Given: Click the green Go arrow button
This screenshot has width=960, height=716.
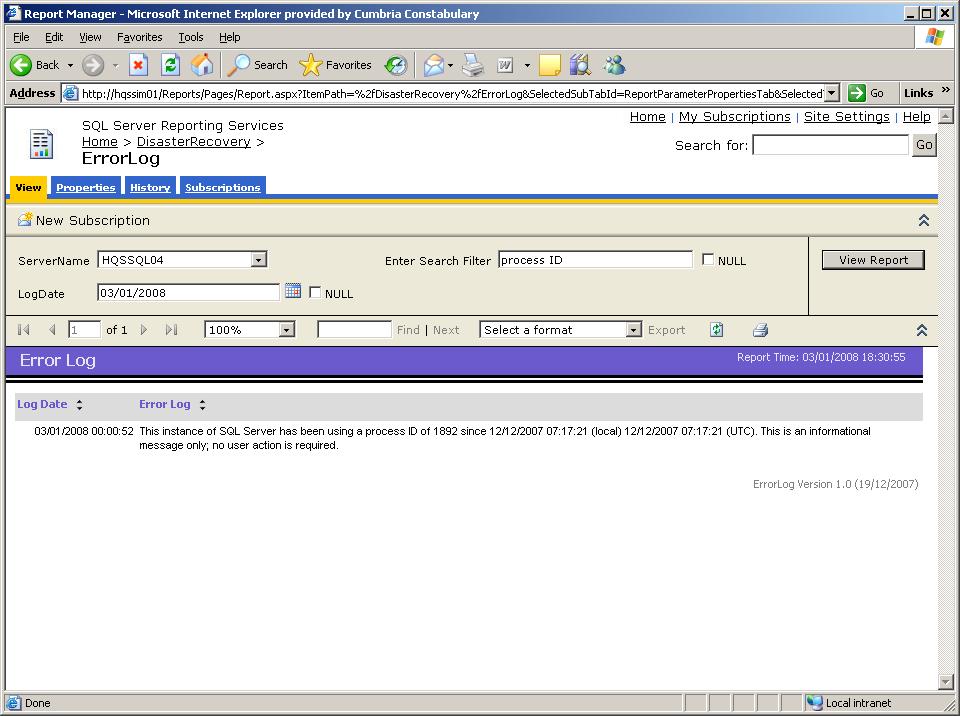Looking at the screenshot, I should (857, 93).
